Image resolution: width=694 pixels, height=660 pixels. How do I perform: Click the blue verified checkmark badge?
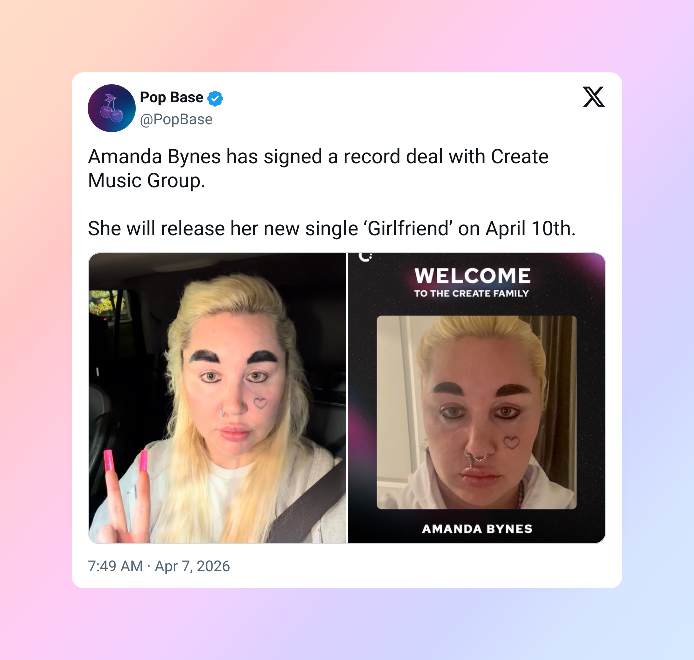[215, 98]
